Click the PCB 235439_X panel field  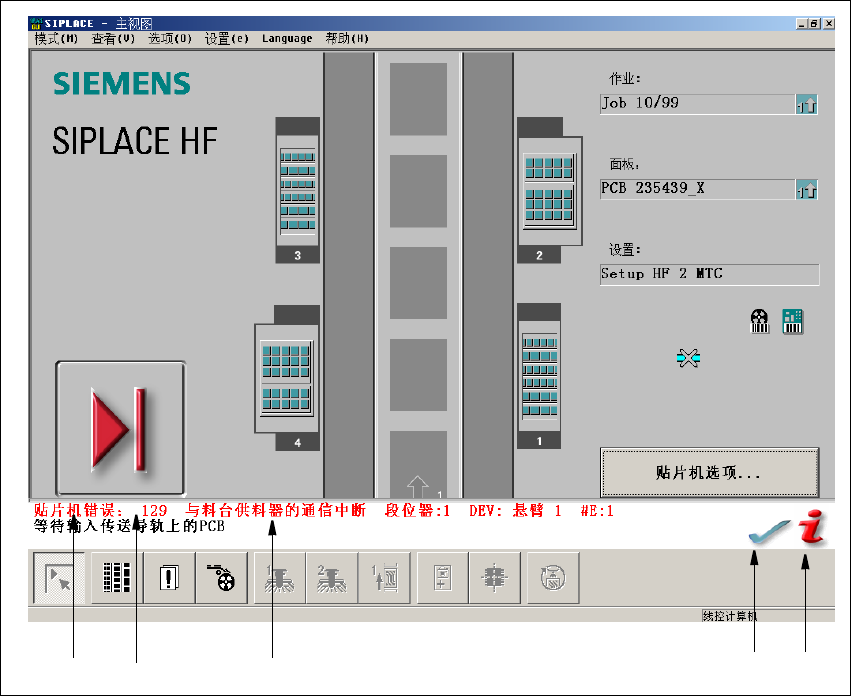(697, 189)
